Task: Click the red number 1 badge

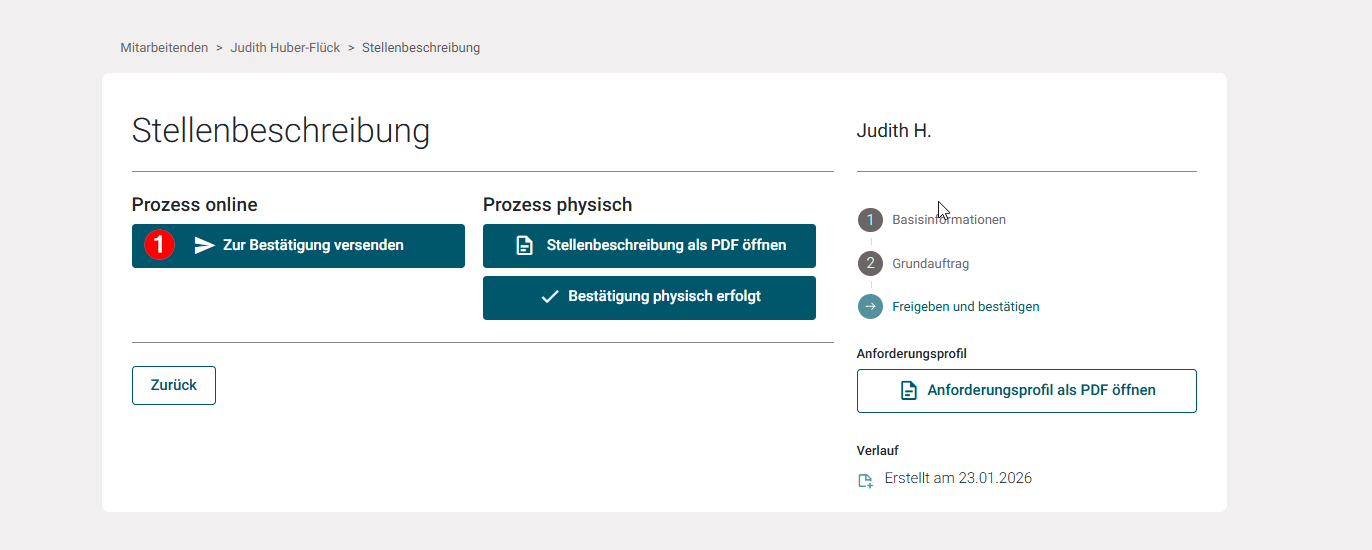Action: (160, 245)
